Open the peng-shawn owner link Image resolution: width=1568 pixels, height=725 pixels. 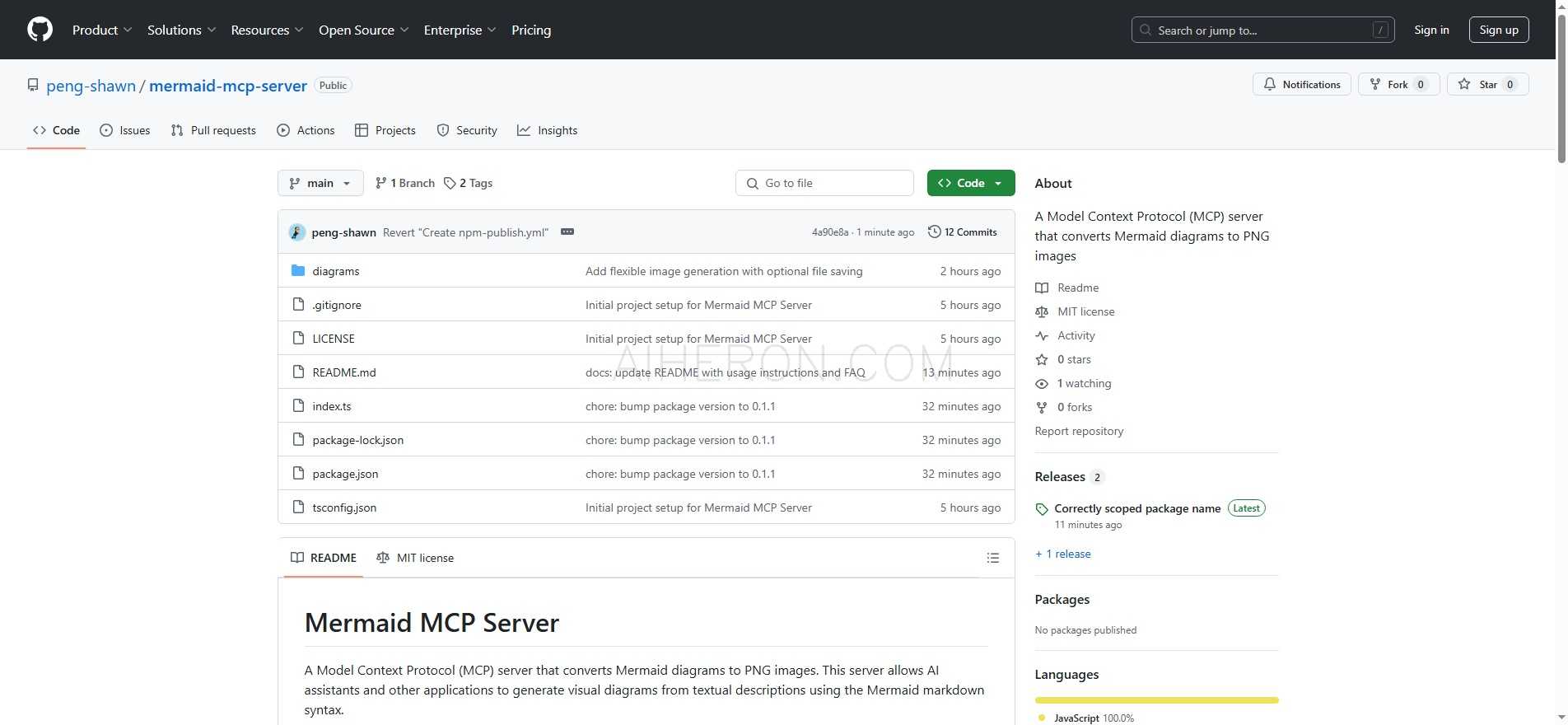[91, 86]
